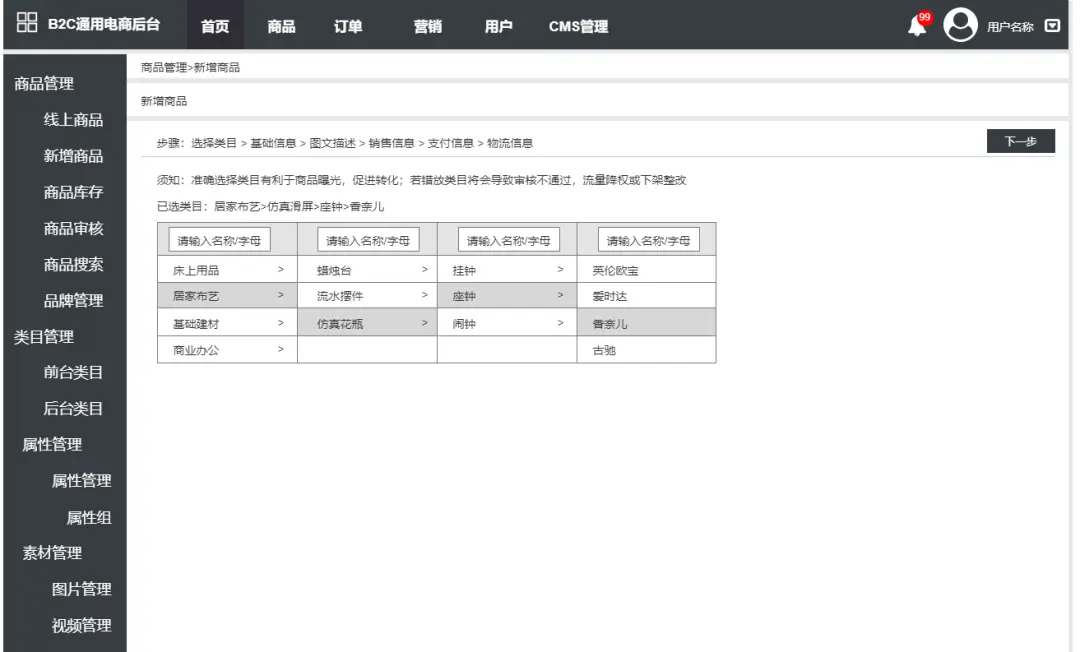Open the 用户 top menu
Viewport: 1080px width, 652px height.
[498, 26]
